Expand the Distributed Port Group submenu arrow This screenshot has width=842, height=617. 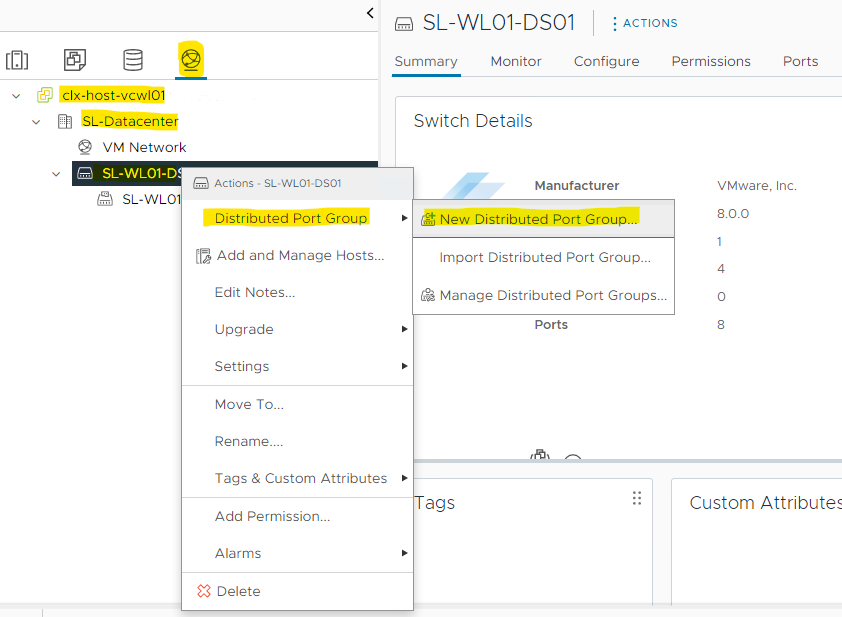click(x=404, y=218)
